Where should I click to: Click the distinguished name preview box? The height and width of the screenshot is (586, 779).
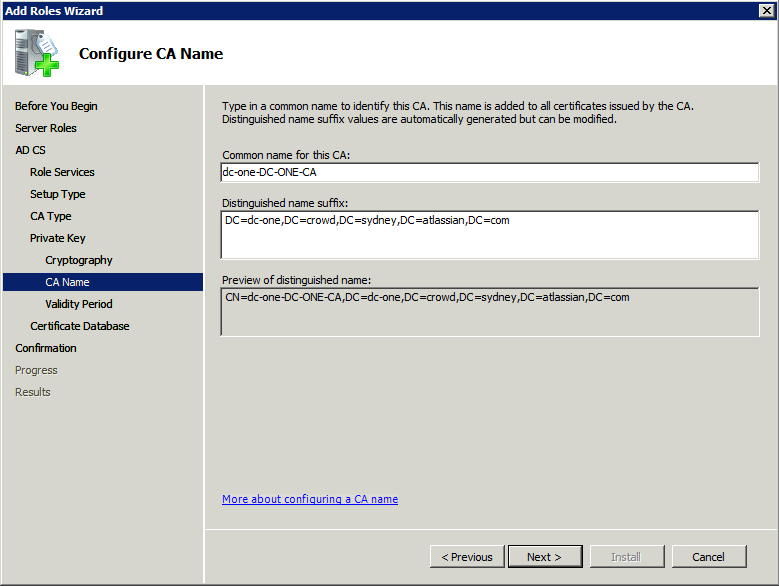pos(490,311)
